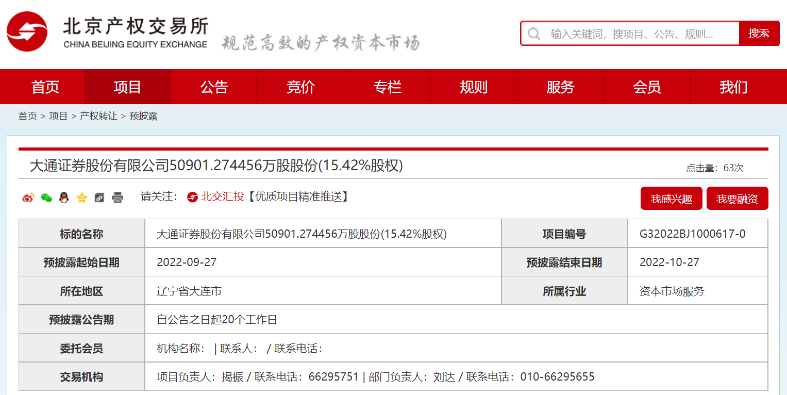Screen dimensions: 787x395
Task: Click the phone number 66295751
Action: click(x=333, y=377)
